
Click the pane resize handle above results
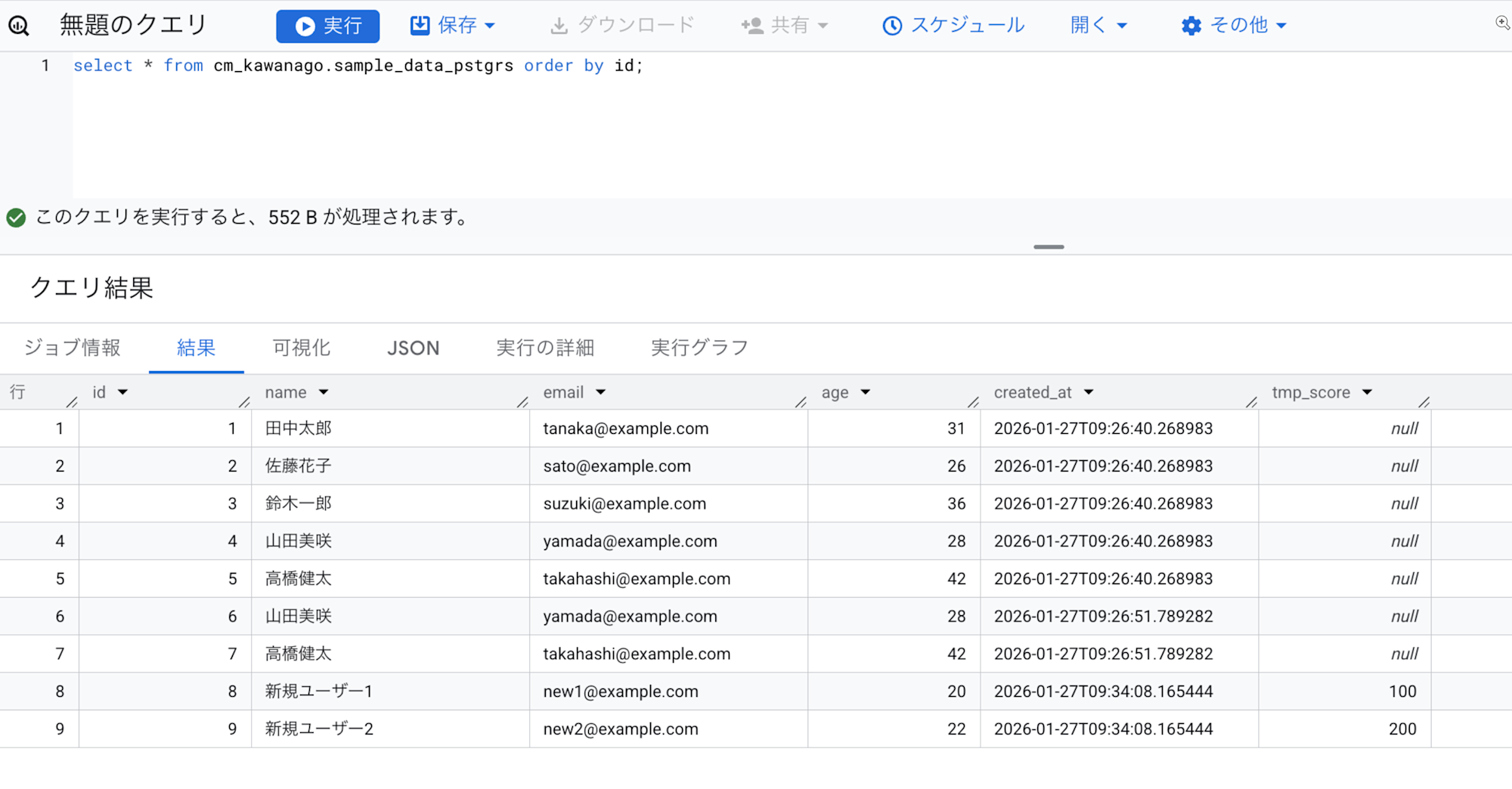click(x=1049, y=247)
